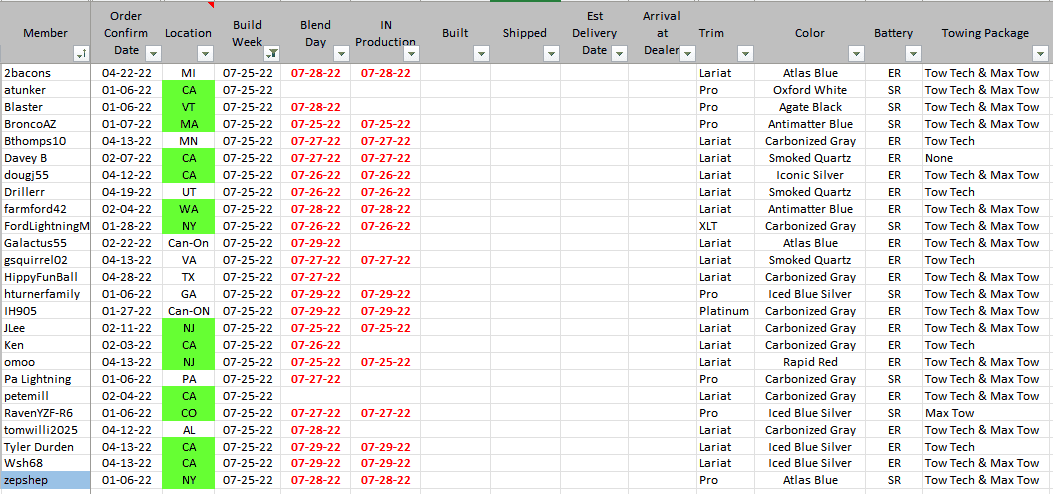Expand the Built column filter dropdown
This screenshot has width=1053, height=494.
pos(481,52)
